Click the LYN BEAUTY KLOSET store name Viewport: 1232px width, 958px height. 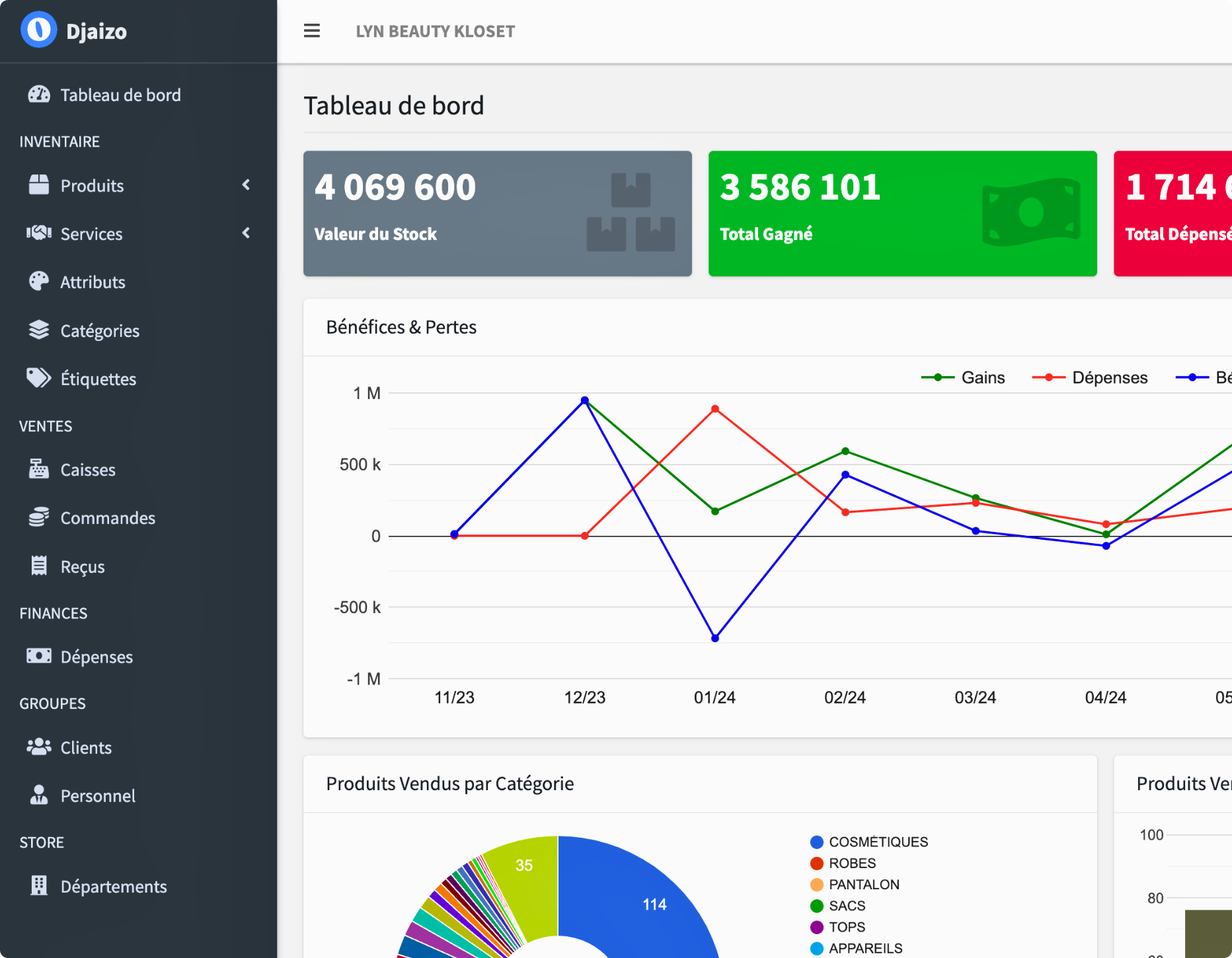(435, 31)
